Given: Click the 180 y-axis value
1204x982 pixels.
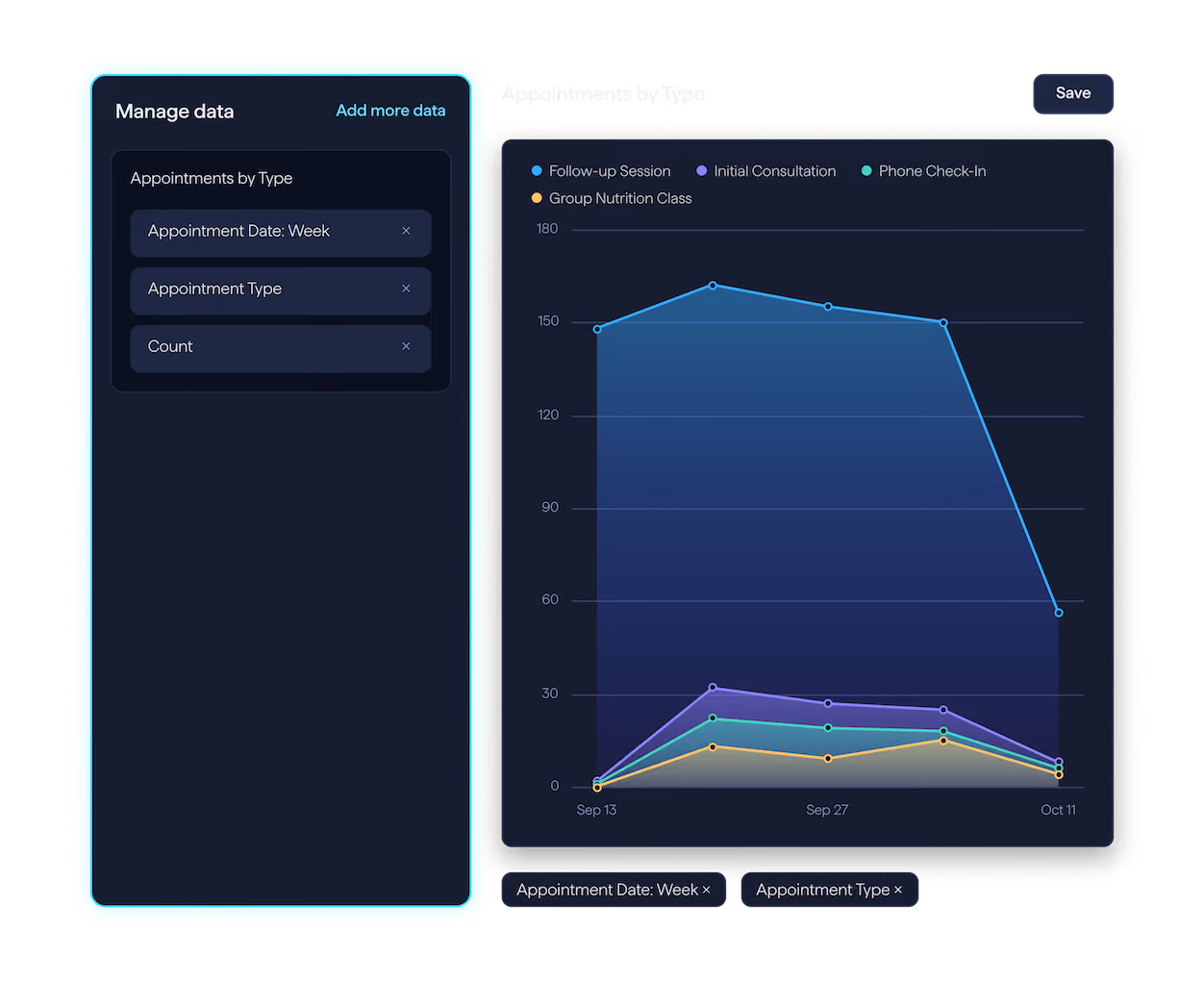Looking at the screenshot, I should point(547,229).
